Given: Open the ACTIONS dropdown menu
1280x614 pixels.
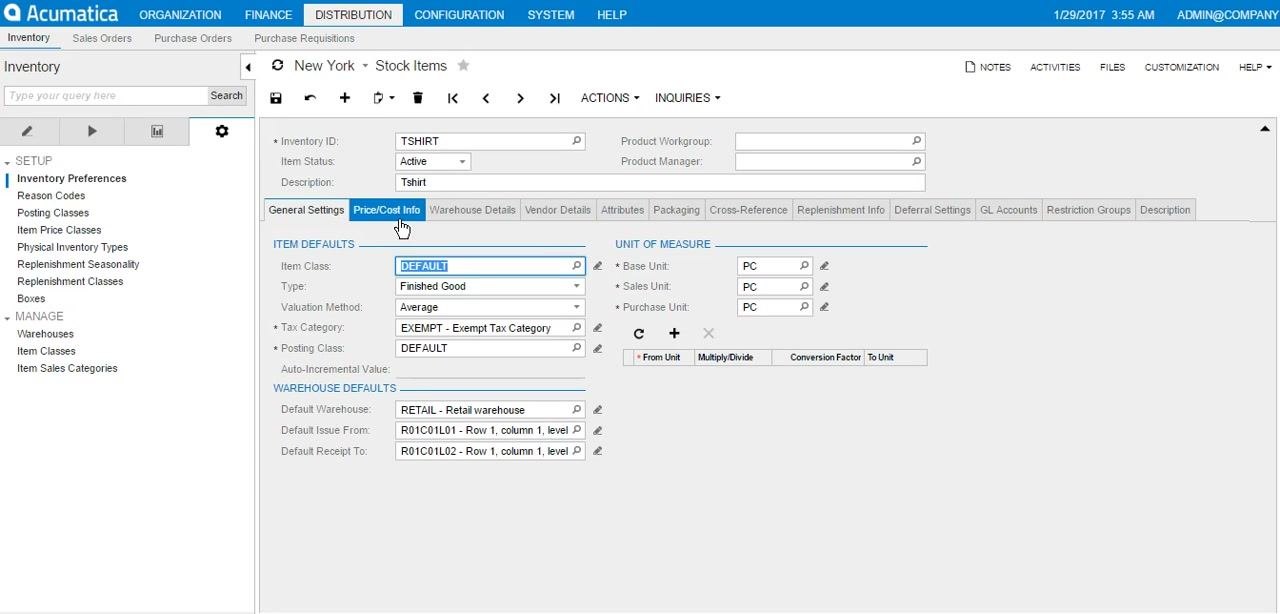Looking at the screenshot, I should pyautogui.click(x=610, y=98).
